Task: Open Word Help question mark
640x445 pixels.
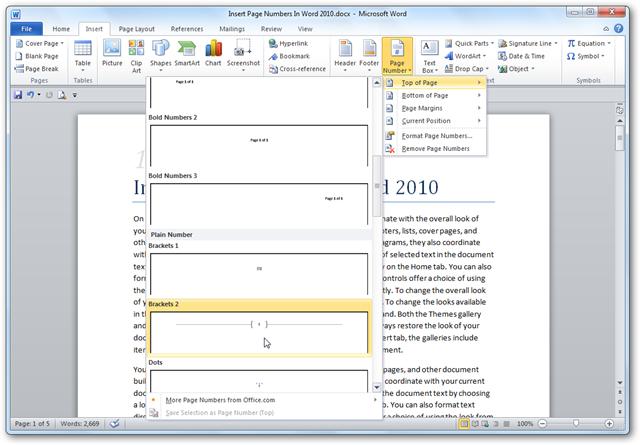Action: (x=619, y=28)
